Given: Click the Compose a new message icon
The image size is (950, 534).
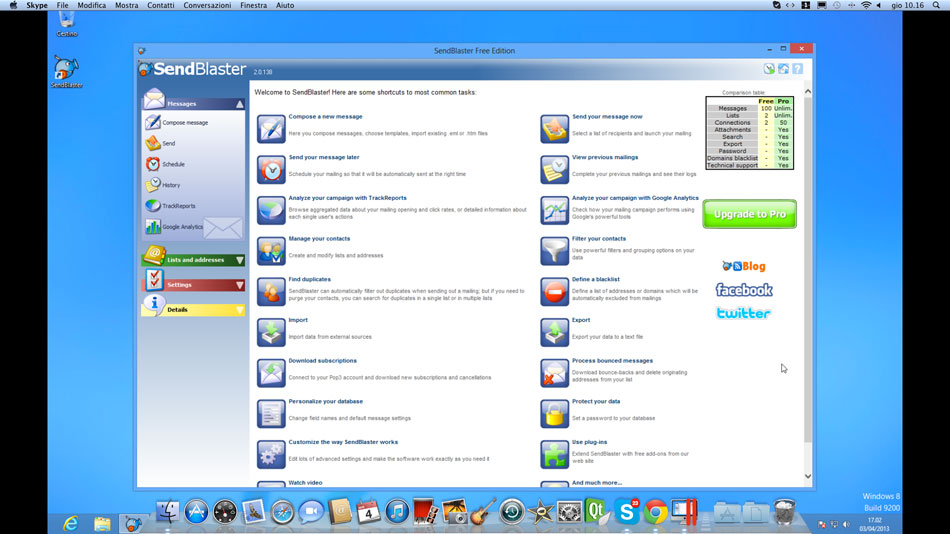Looking at the screenshot, I should click(x=271, y=128).
